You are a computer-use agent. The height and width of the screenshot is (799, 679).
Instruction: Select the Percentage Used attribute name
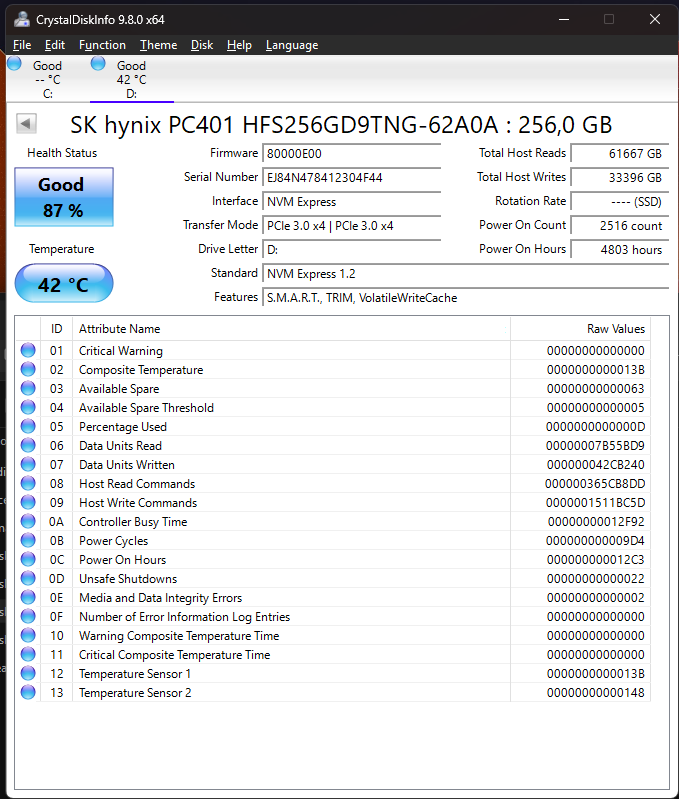[123, 427]
